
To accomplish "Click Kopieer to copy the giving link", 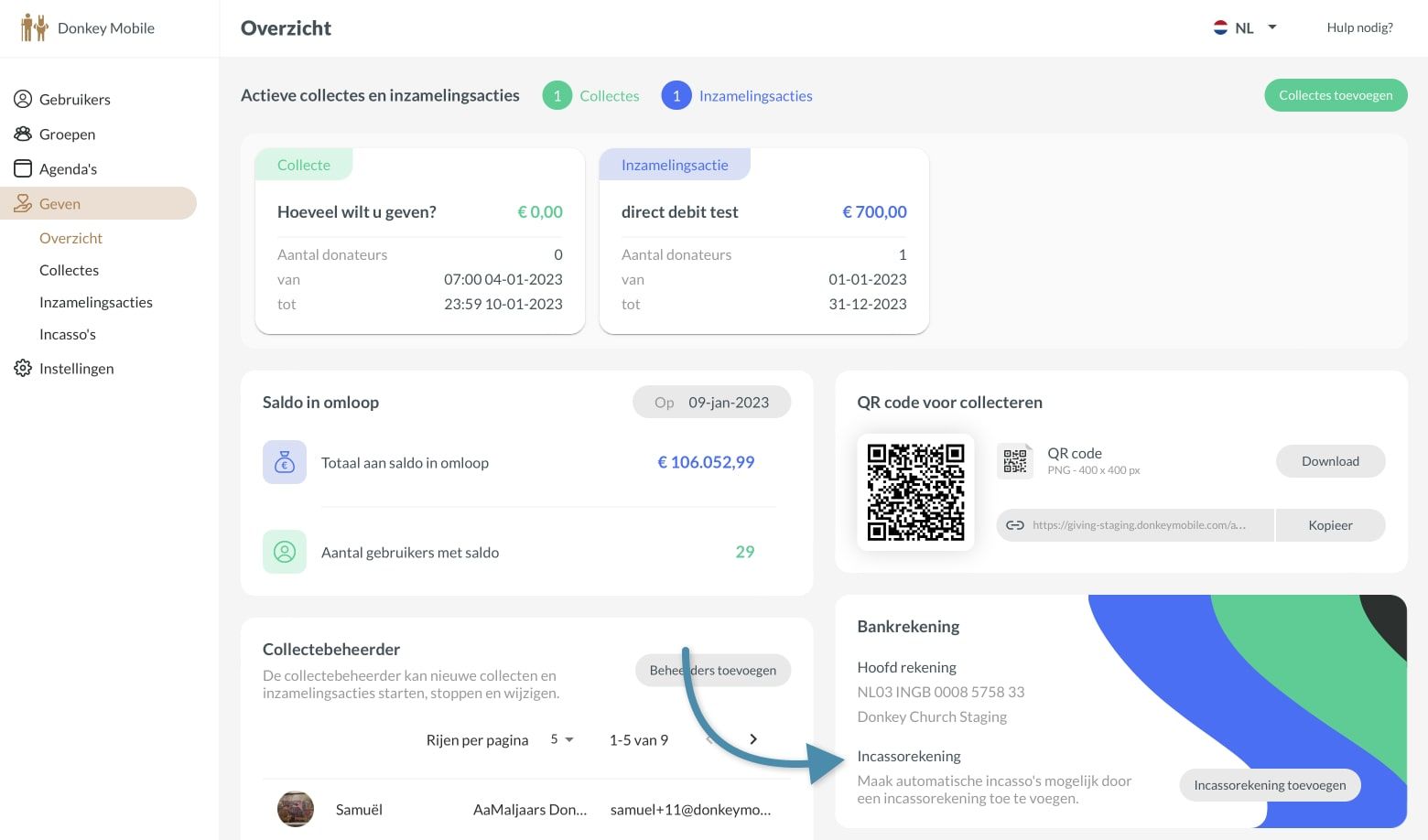I will (x=1330, y=525).
